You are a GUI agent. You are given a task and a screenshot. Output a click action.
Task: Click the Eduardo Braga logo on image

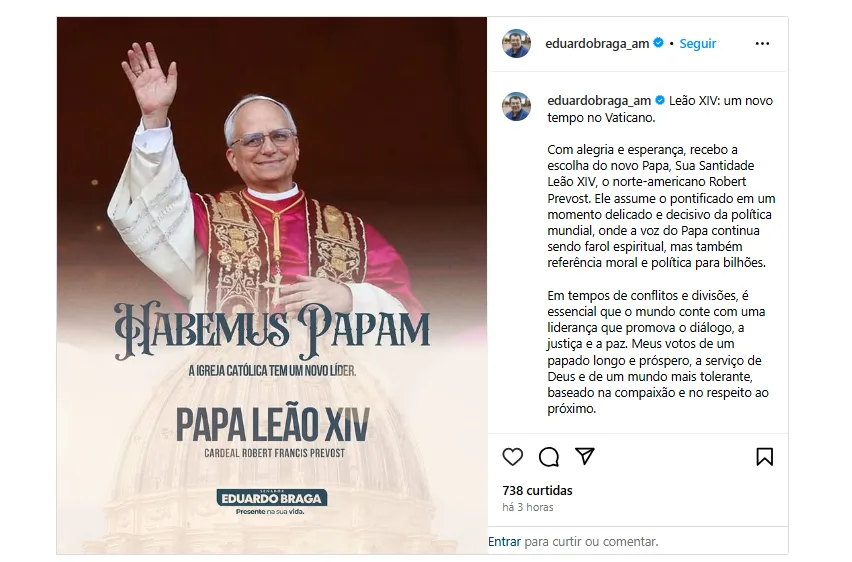click(x=272, y=501)
